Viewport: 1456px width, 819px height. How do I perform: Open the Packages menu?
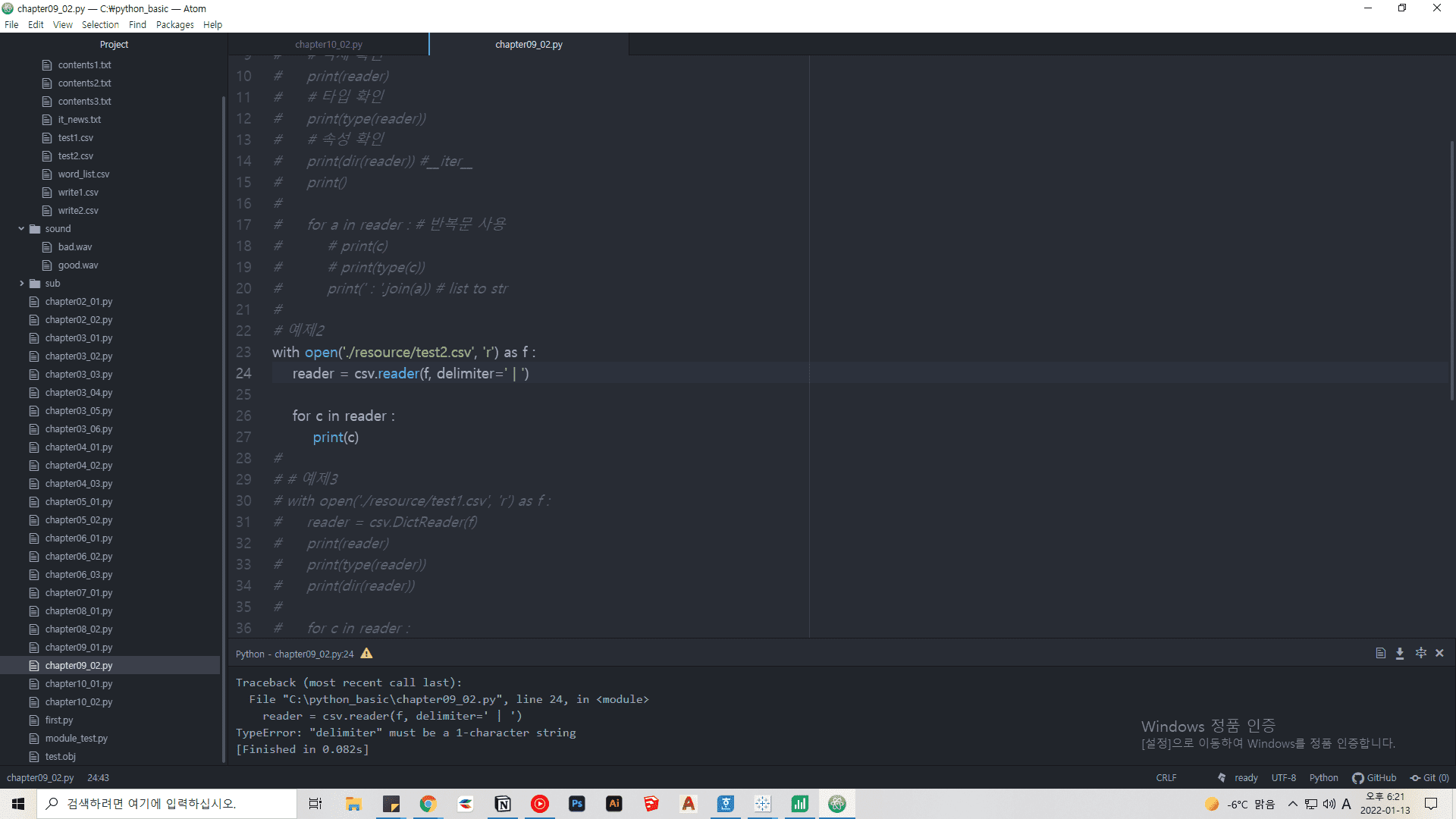point(174,24)
